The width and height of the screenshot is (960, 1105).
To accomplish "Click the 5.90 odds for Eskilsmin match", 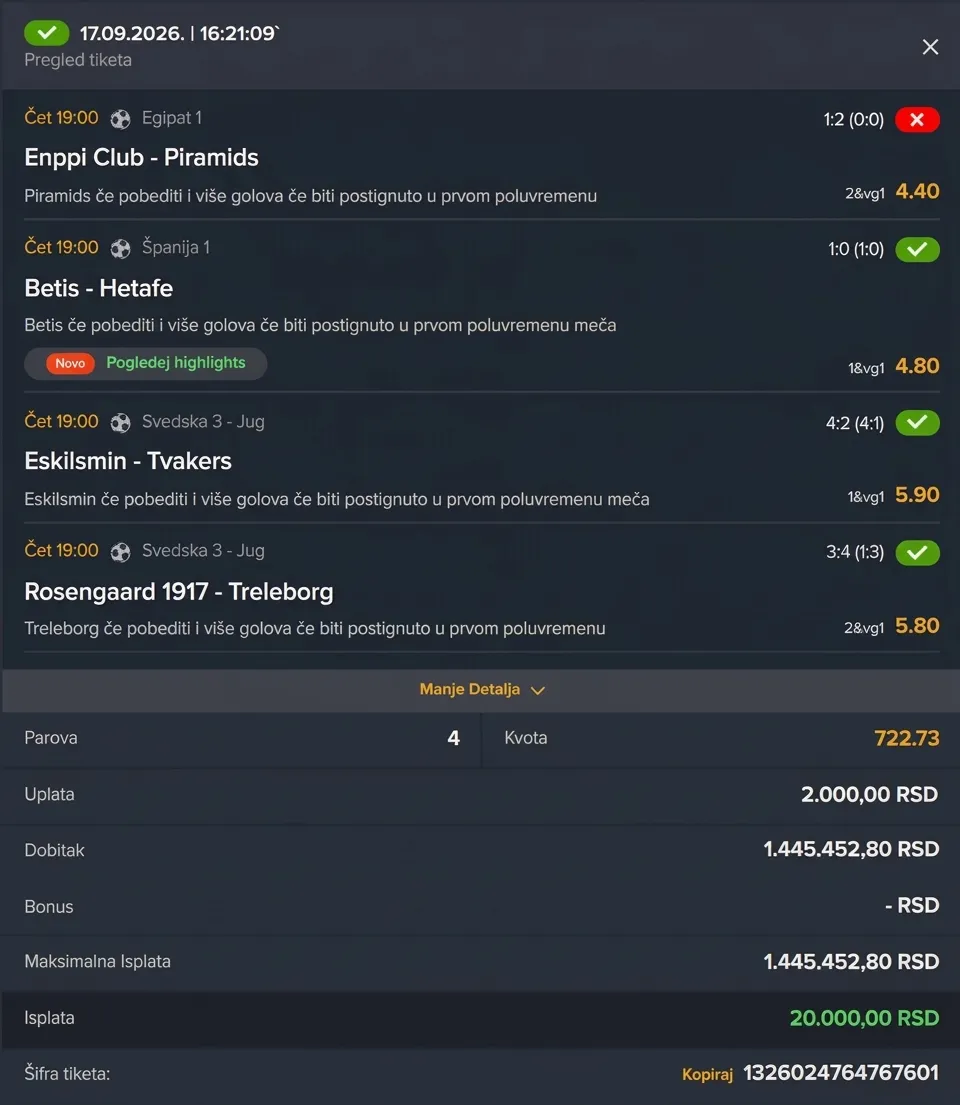I will pos(917,495).
